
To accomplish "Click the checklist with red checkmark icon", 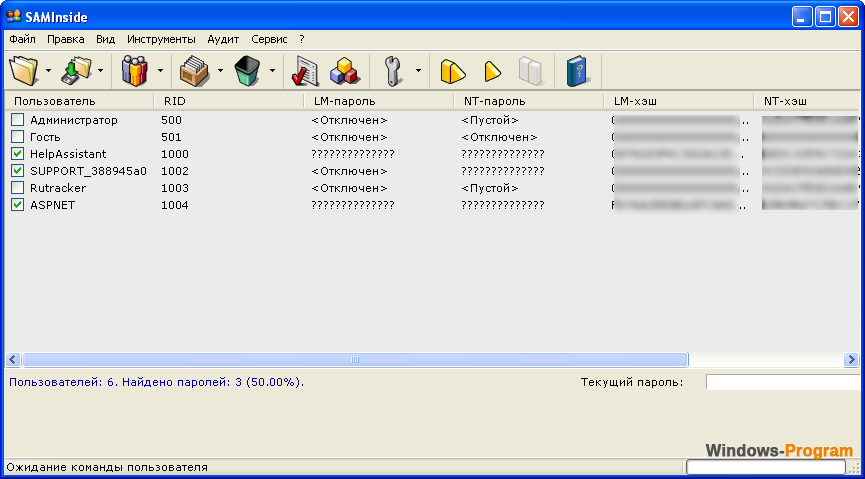I will click(306, 71).
